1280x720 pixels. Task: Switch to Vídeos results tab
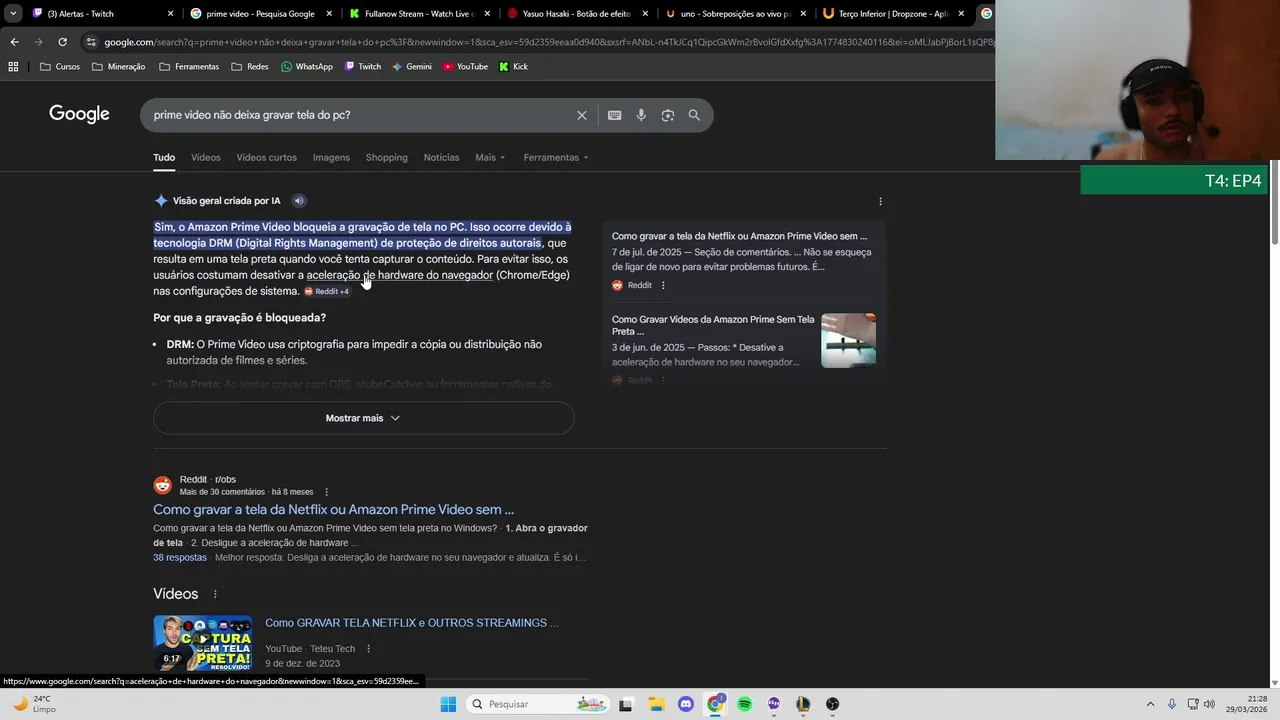(205, 157)
